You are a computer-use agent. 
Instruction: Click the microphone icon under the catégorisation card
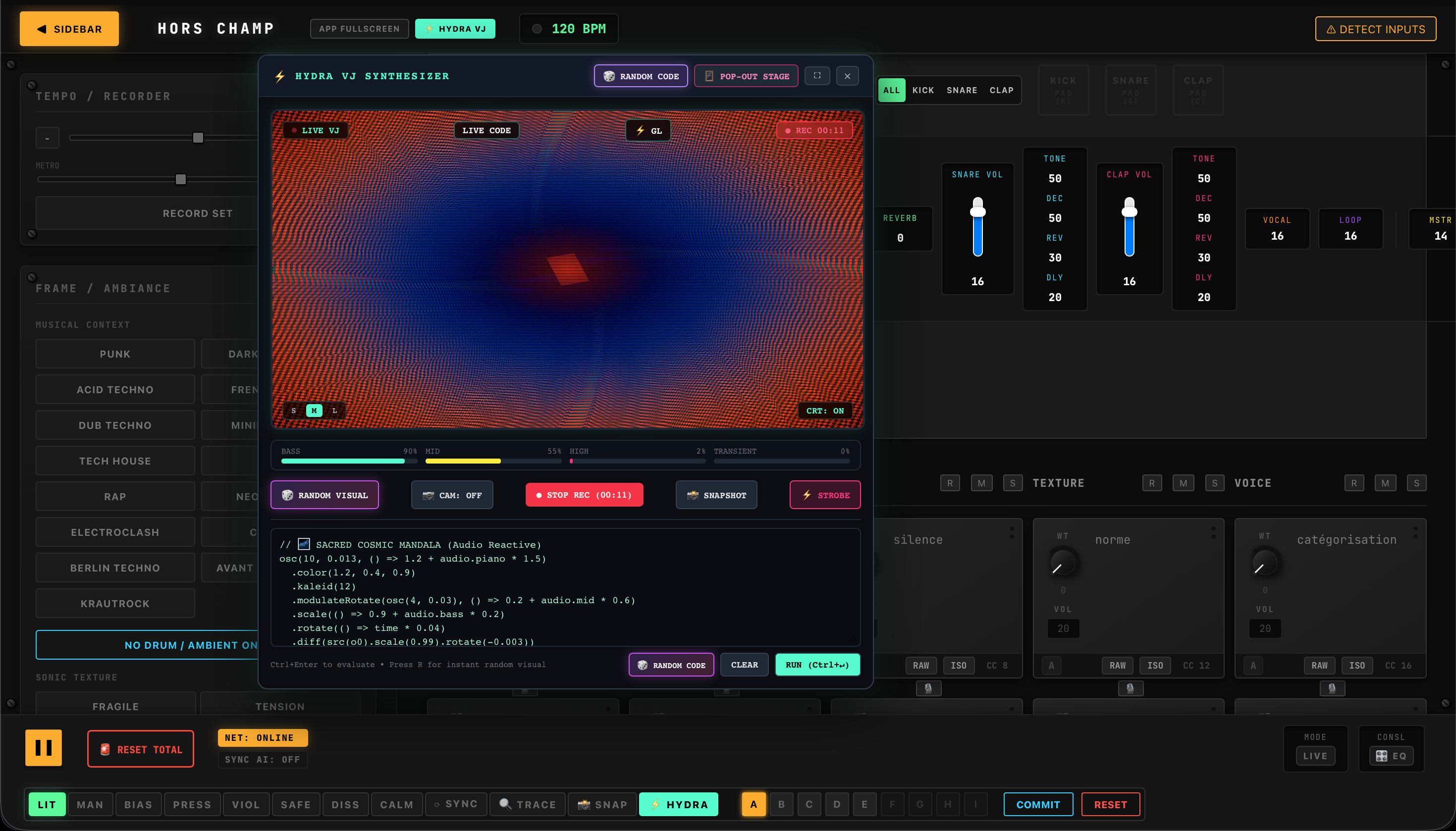point(1332,688)
